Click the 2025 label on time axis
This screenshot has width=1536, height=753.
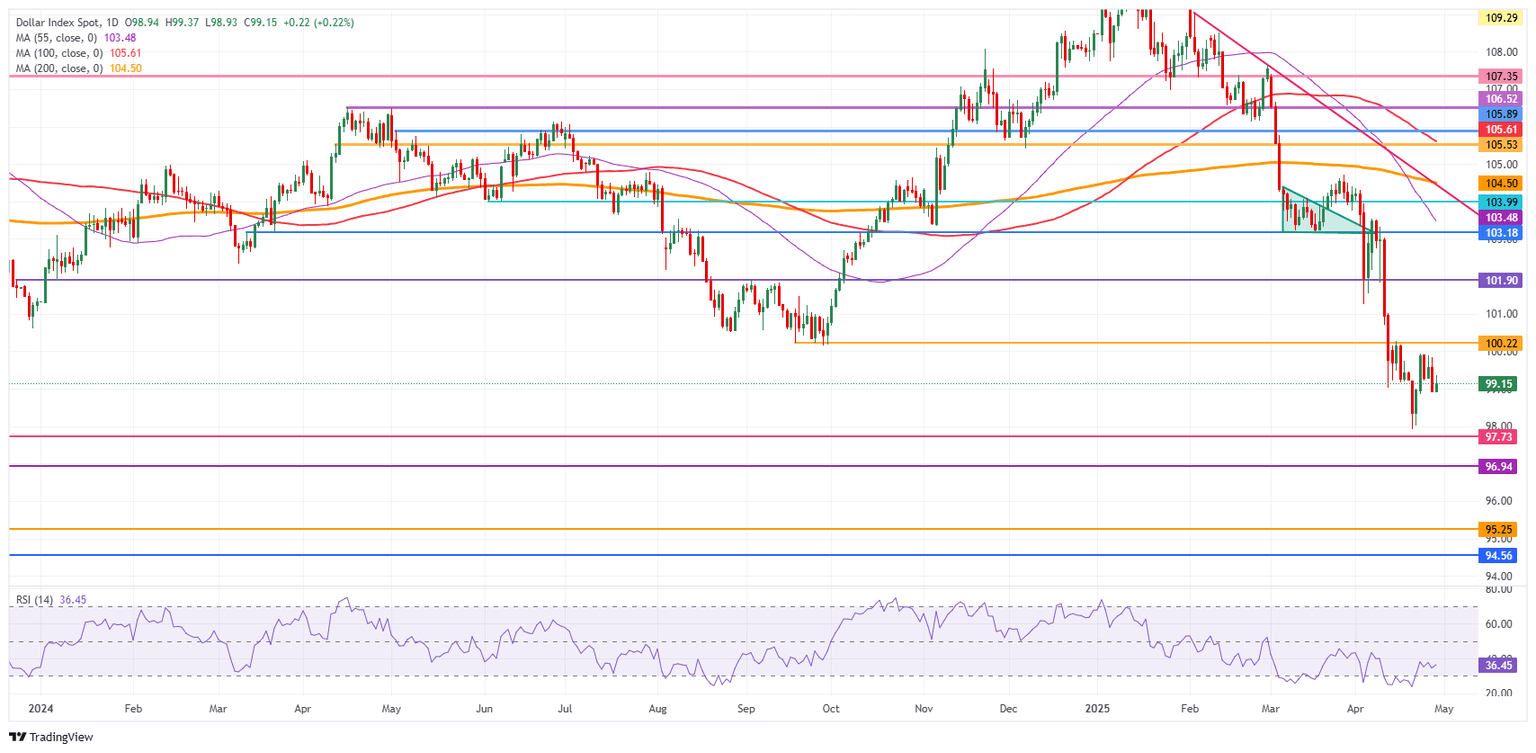[x=1097, y=708]
